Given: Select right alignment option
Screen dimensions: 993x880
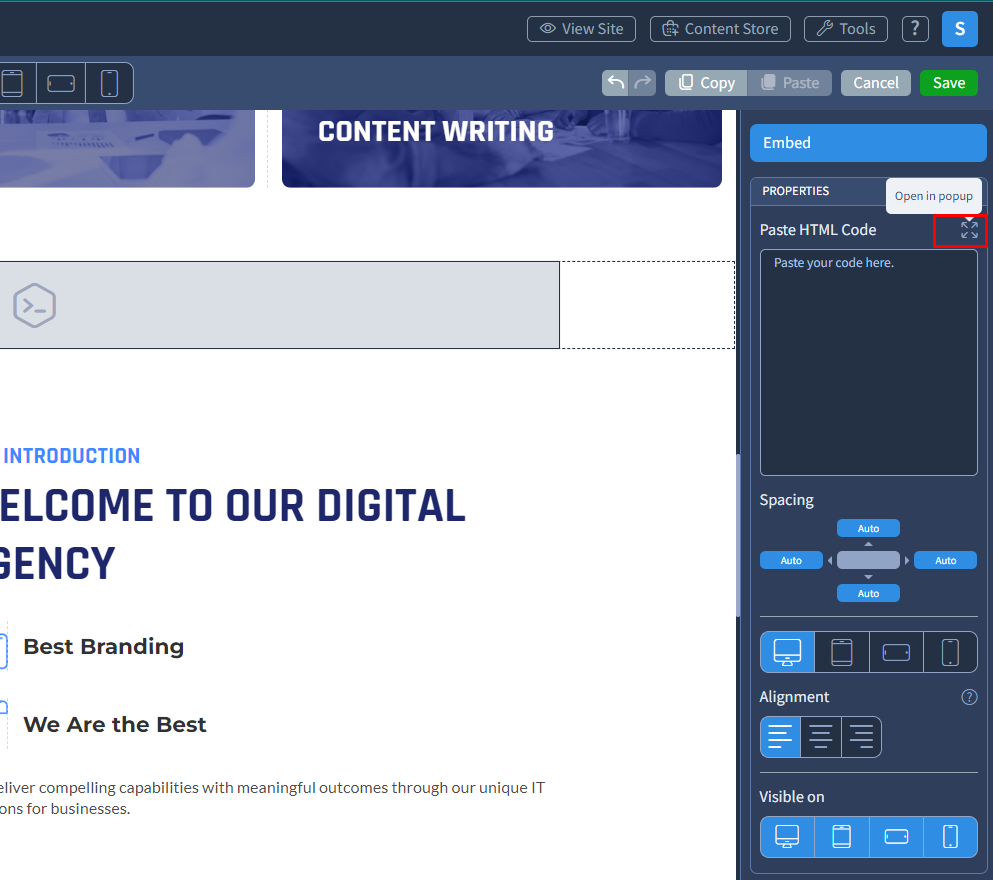Looking at the screenshot, I should pyautogui.click(x=861, y=737).
